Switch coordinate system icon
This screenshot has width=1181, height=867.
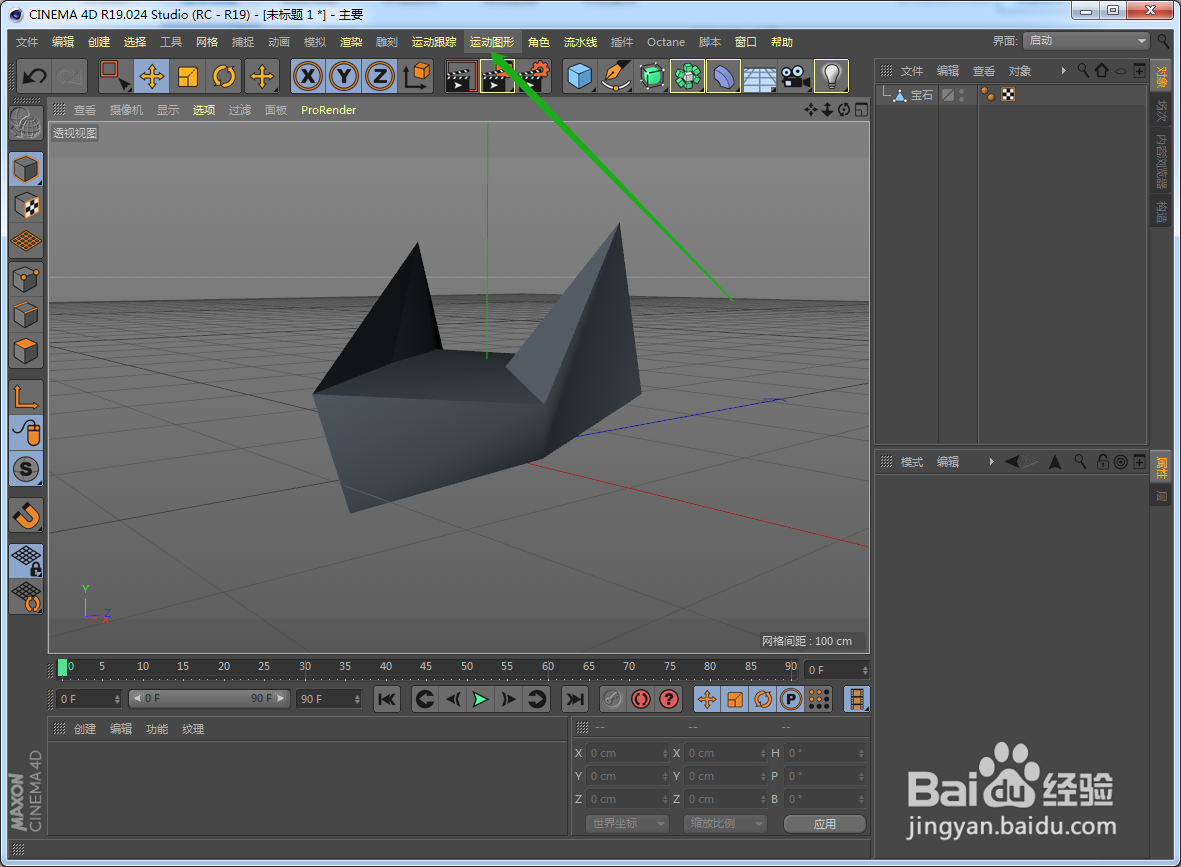pos(417,76)
